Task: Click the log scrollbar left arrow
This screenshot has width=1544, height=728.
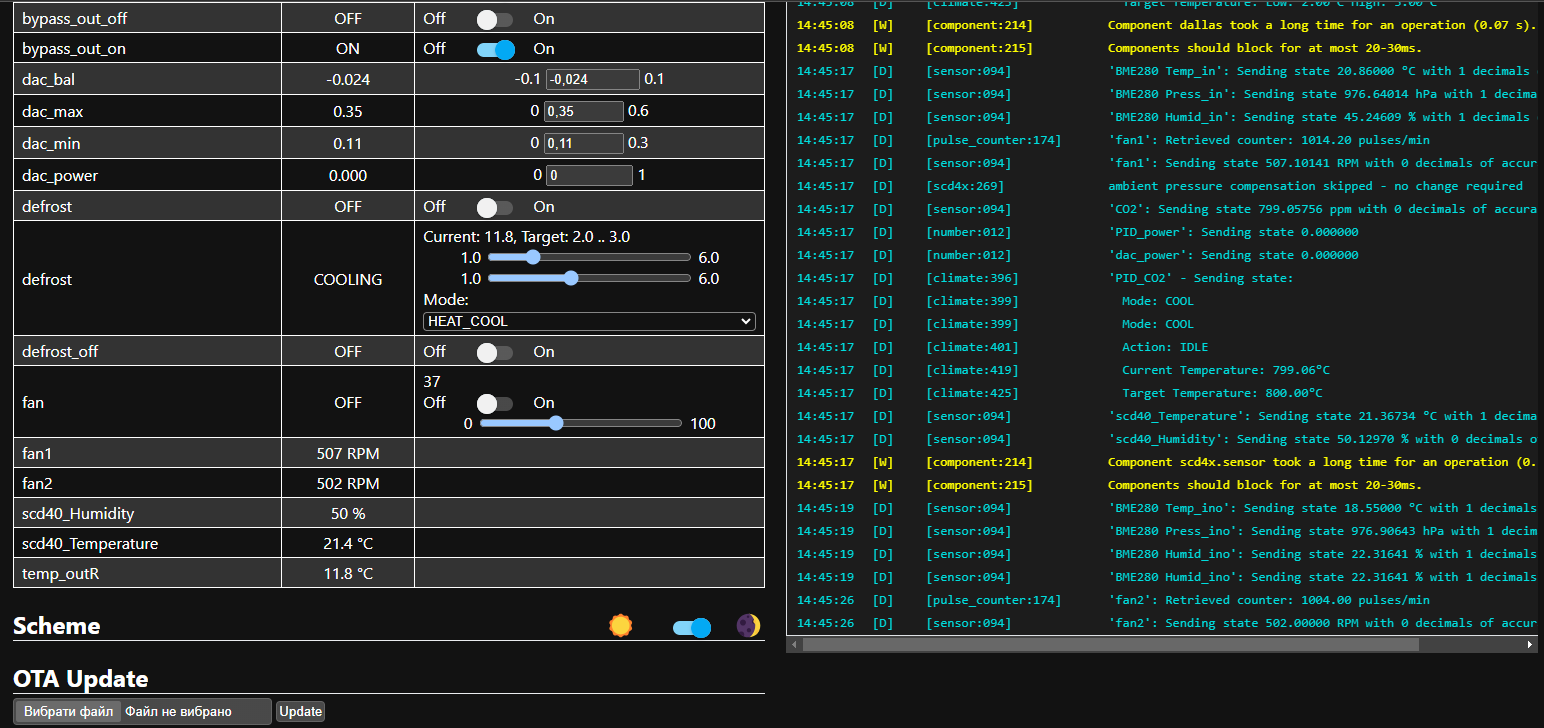Action: [x=794, y=645]
